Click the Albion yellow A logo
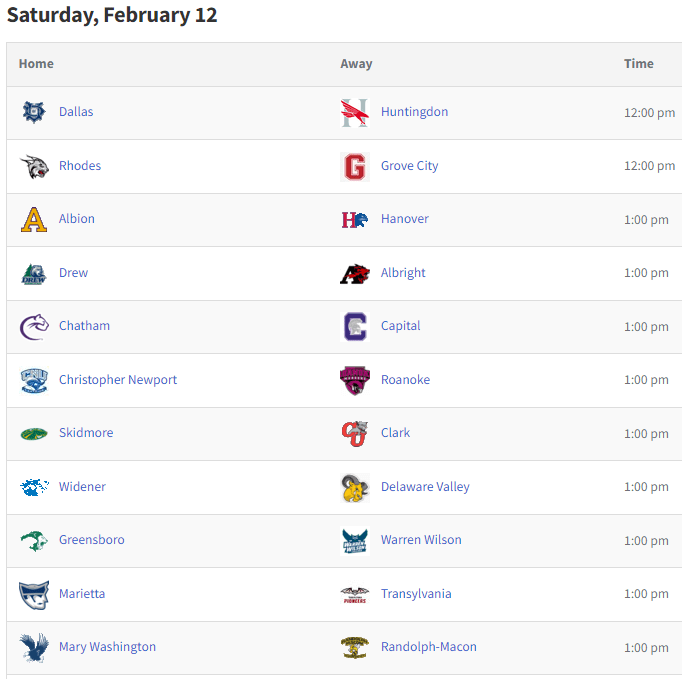Image resolution: width=682 pixels, height=679 pixels. [34, 220]
